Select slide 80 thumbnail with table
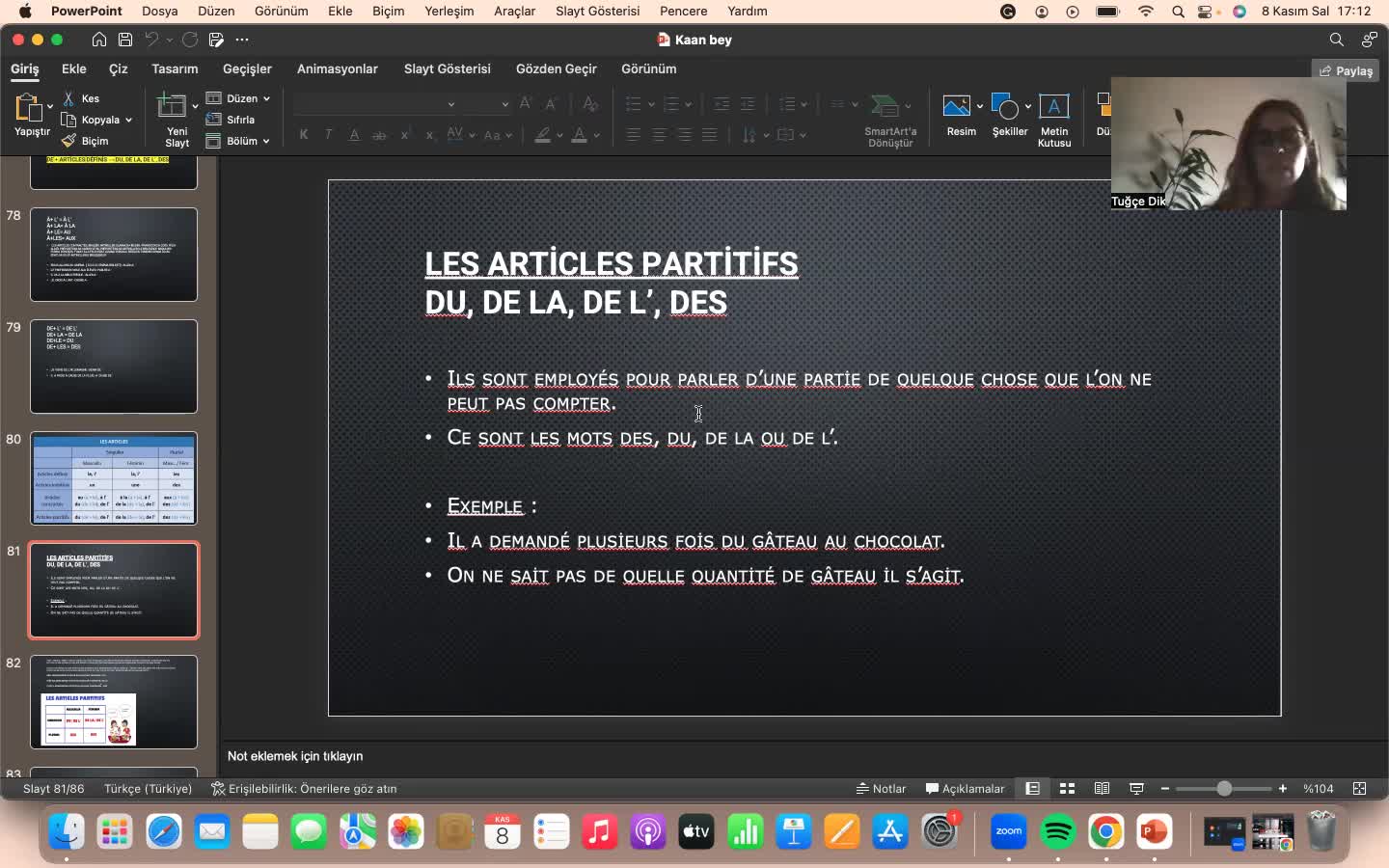Image resolution: width=1389 pixels, height=868 pixels. coord(114,478)
